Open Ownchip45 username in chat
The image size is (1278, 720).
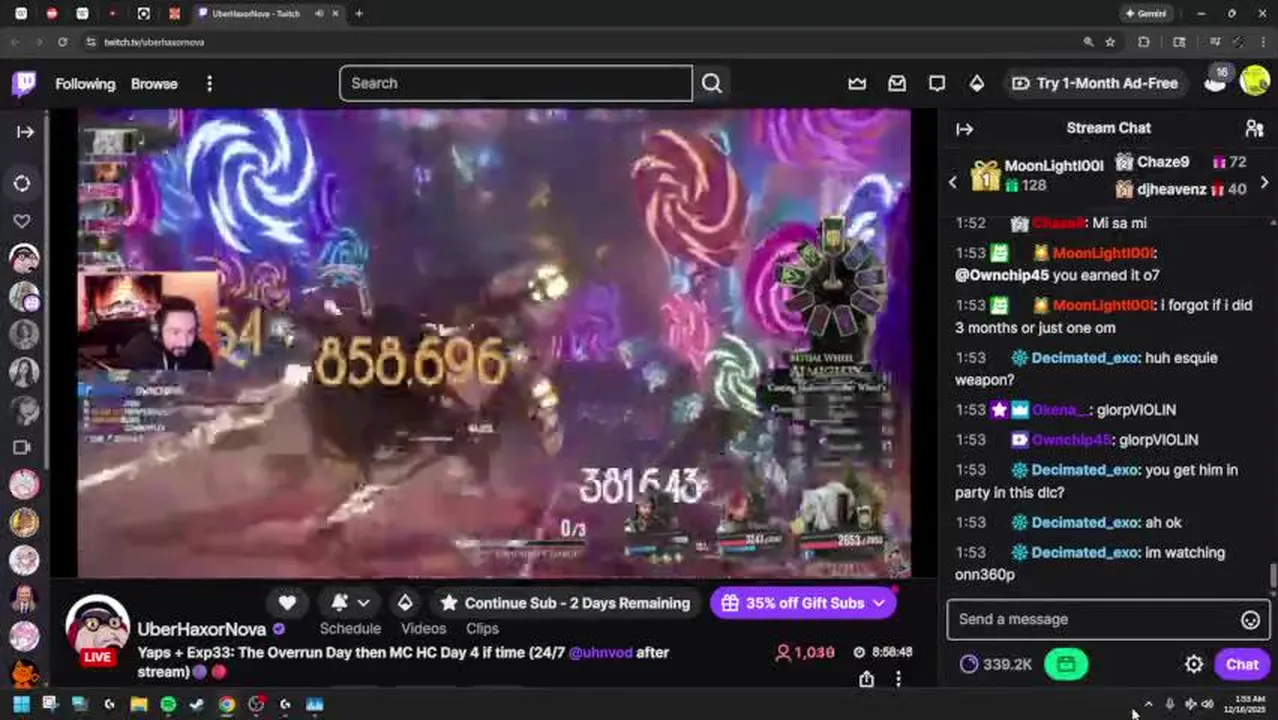(x=1071, y=440)
